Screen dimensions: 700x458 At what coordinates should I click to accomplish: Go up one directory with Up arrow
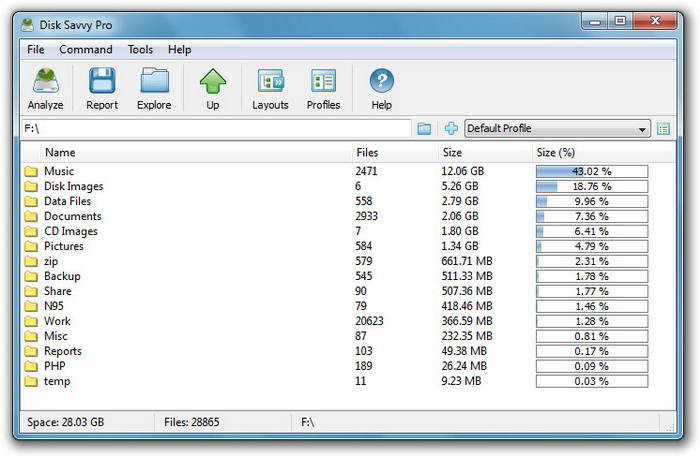tap(212, 81)
